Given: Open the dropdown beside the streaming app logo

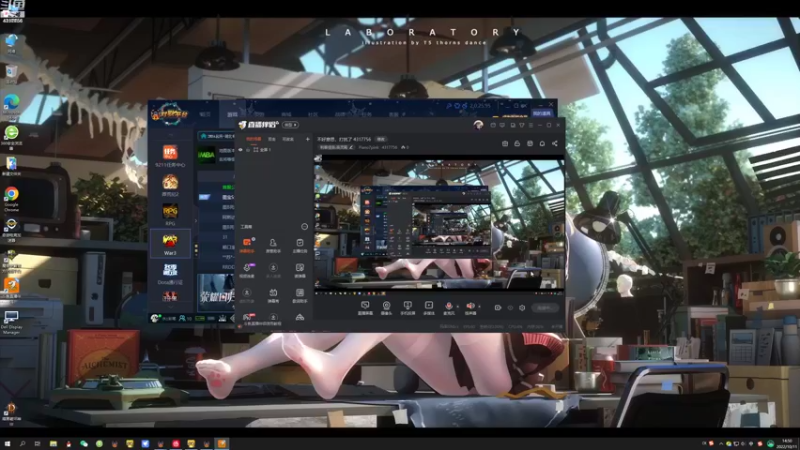Looking at the screenshot, I should 290,125.
